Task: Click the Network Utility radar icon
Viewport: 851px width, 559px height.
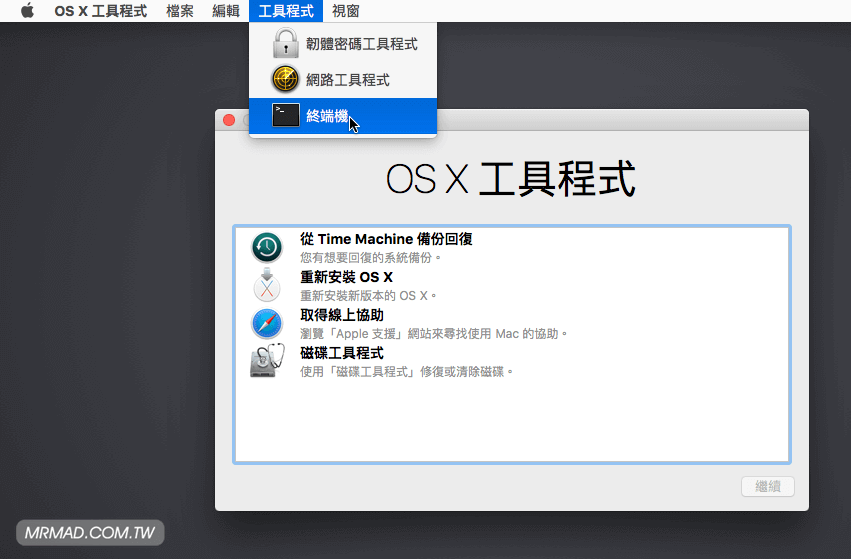Action: click(286, 80)
